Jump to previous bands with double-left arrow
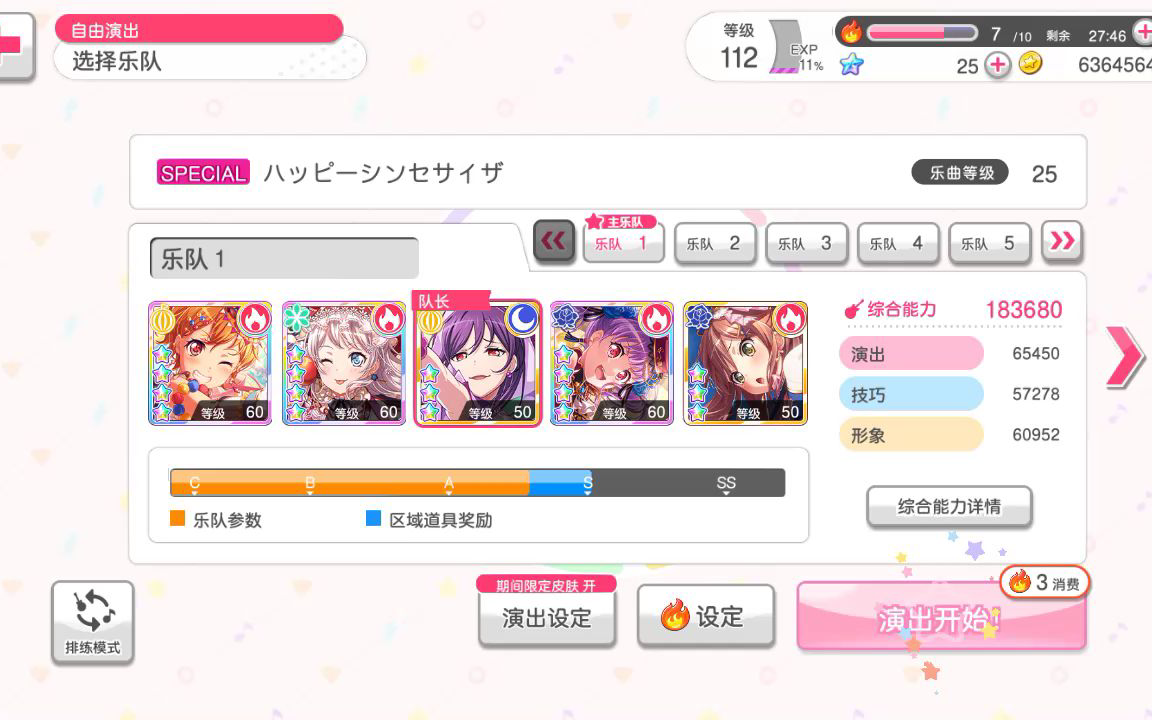 pyautogui.click(x=553, y=242)
